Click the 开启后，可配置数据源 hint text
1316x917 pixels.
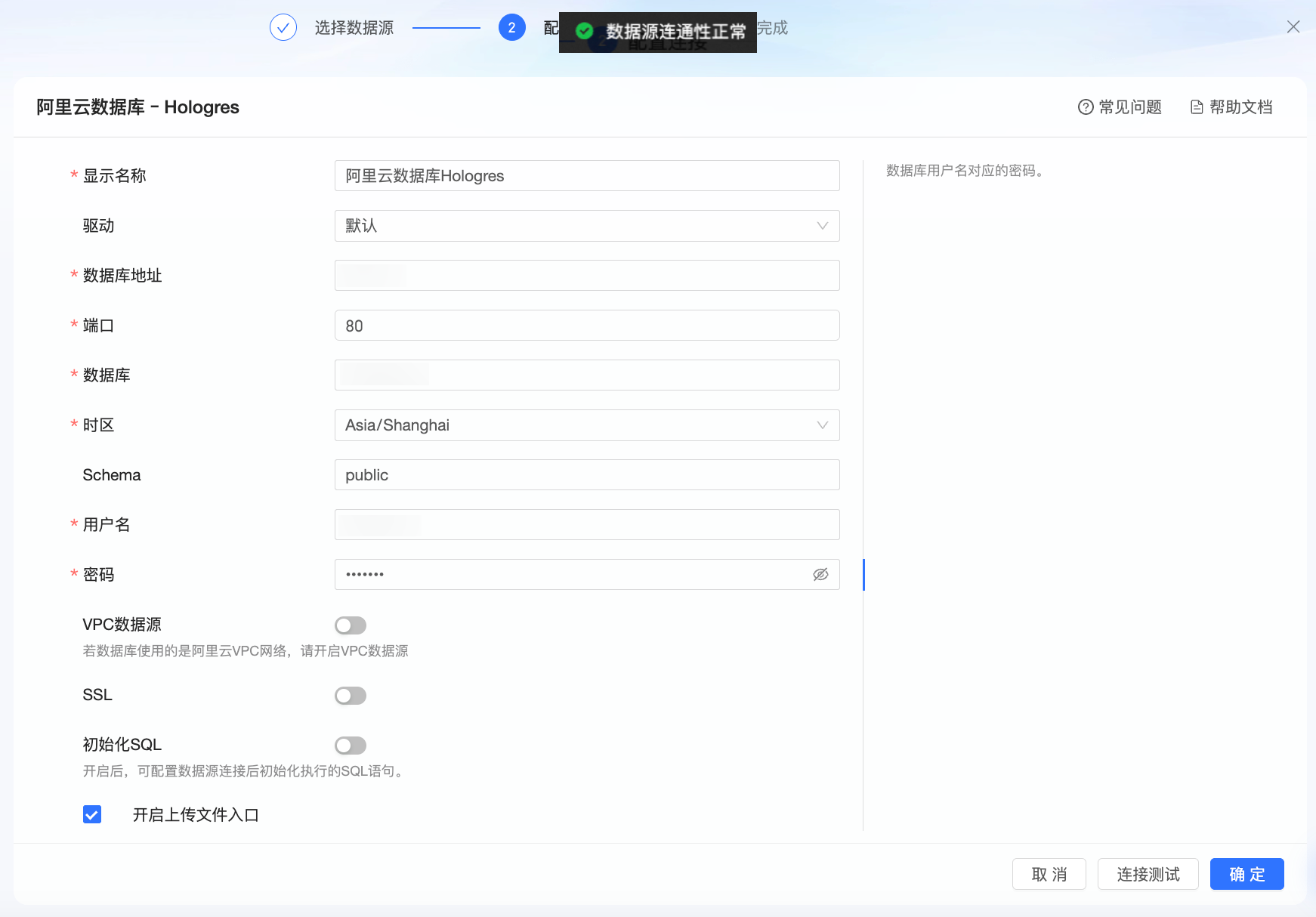pos(245,771)
